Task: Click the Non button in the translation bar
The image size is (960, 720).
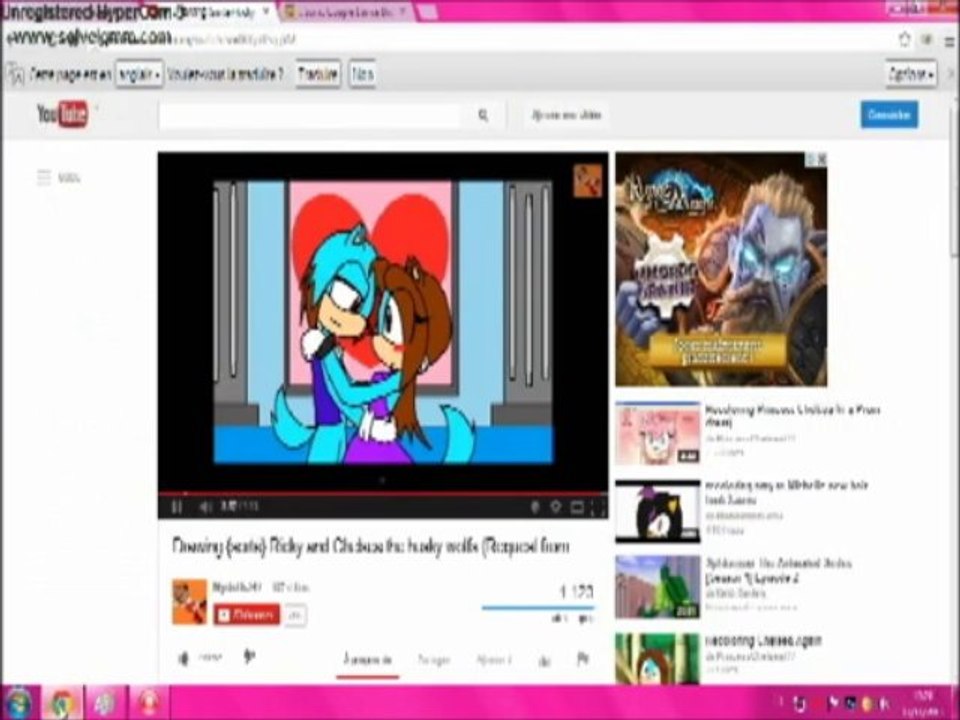Action: [362, 74]
